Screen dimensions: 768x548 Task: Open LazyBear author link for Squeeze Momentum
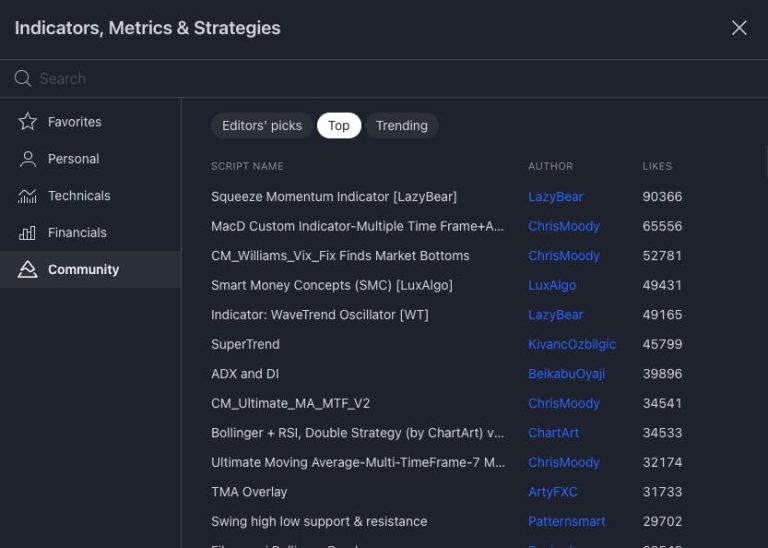point(555,197)
